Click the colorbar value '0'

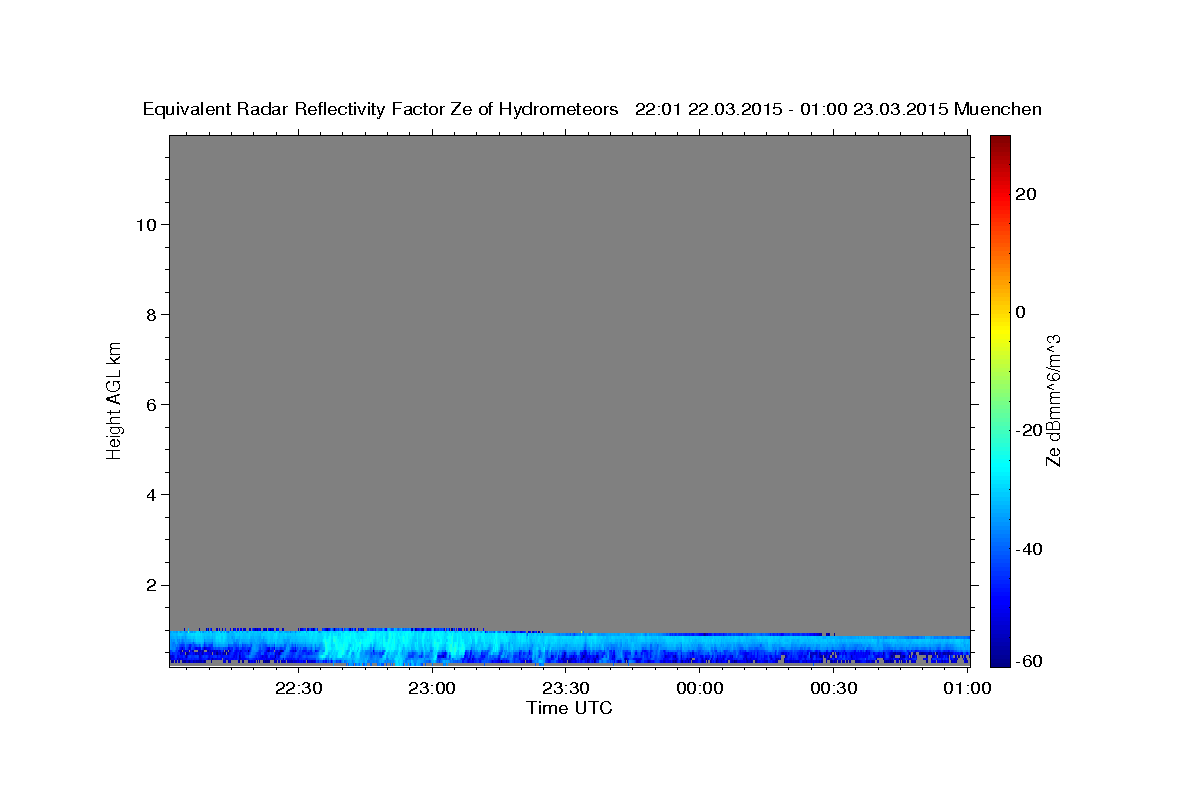[1021, 312]
